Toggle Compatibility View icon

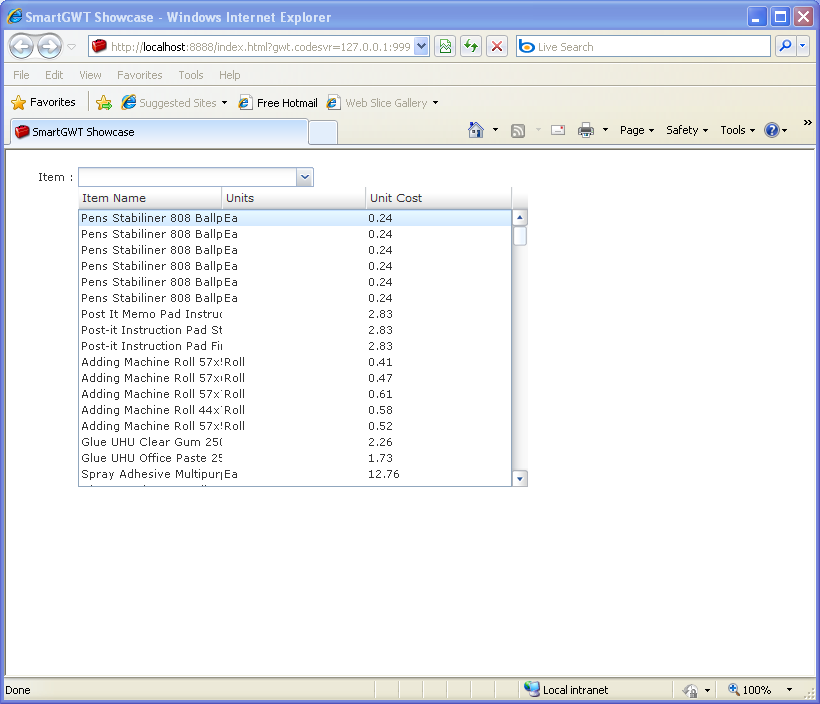445,47
